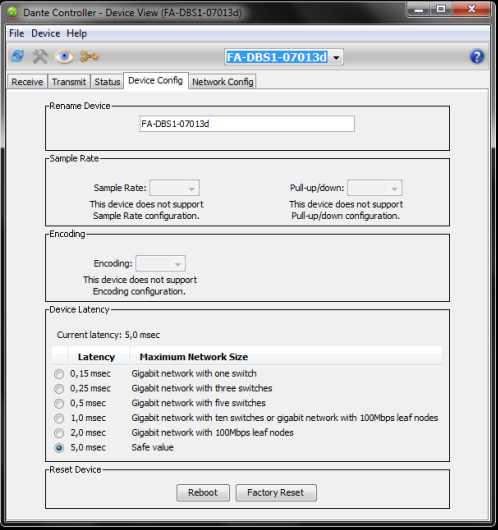
Task: Open the File menu
Action: [17, 33]
